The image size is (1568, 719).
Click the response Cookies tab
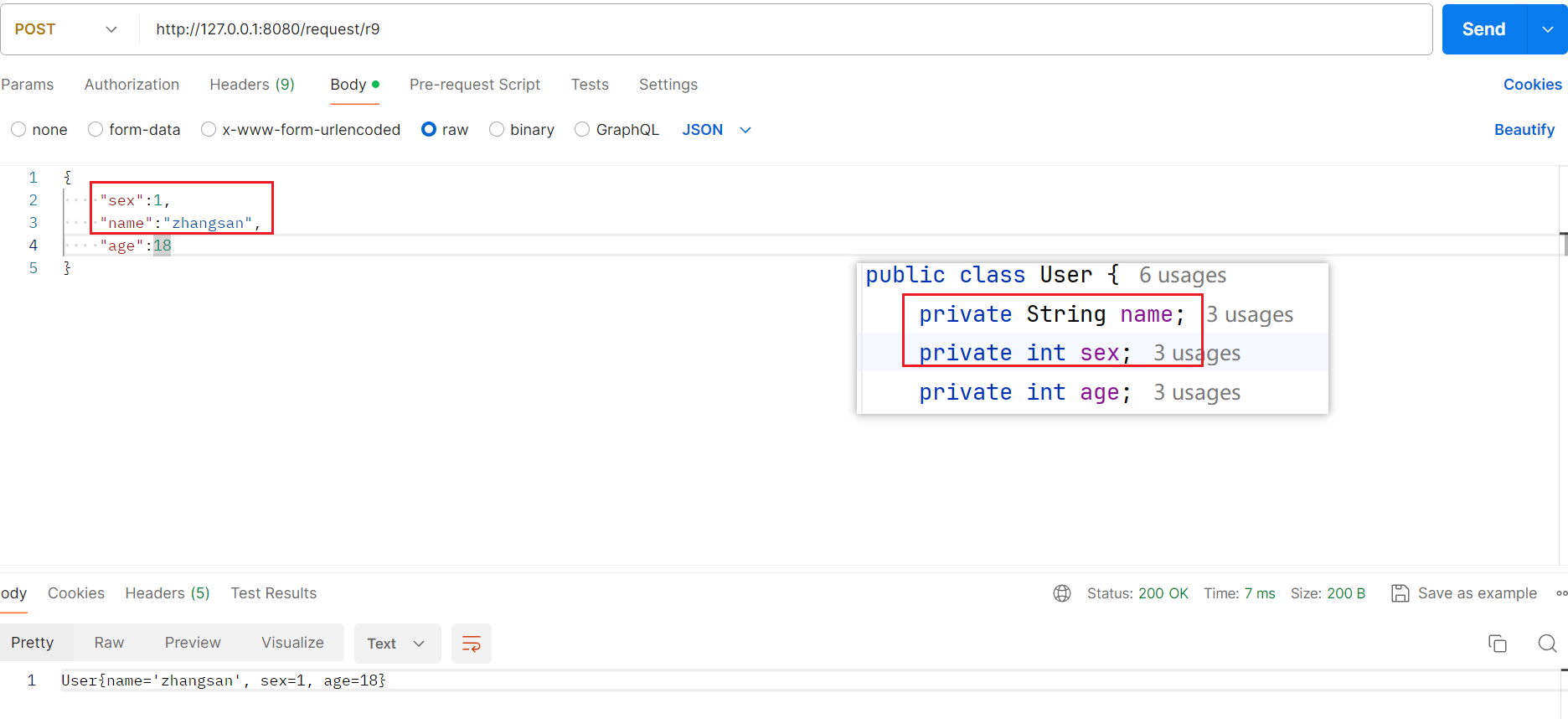[x=76, y=593]
